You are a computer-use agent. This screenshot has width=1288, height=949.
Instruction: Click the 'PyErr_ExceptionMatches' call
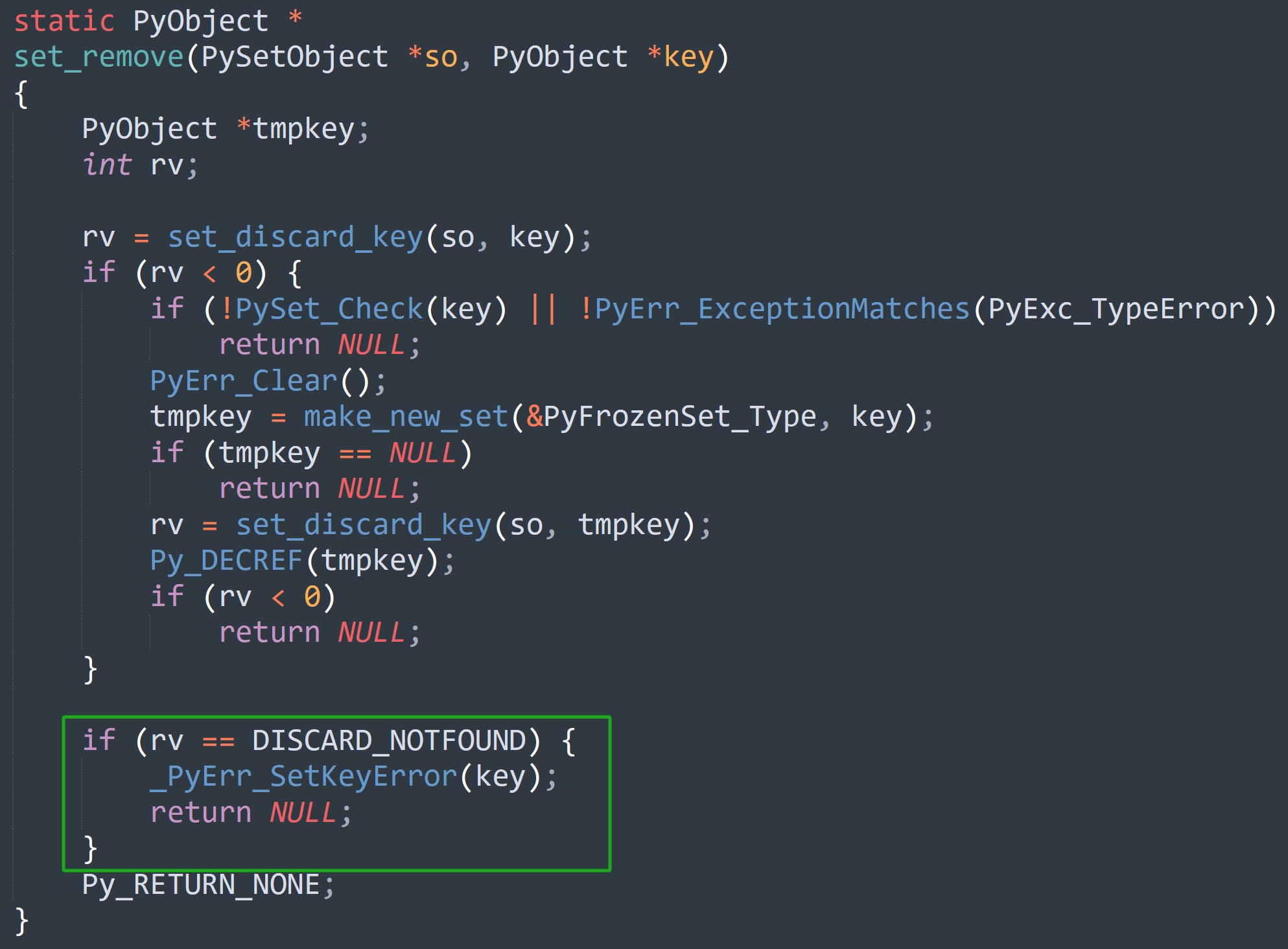782,309
